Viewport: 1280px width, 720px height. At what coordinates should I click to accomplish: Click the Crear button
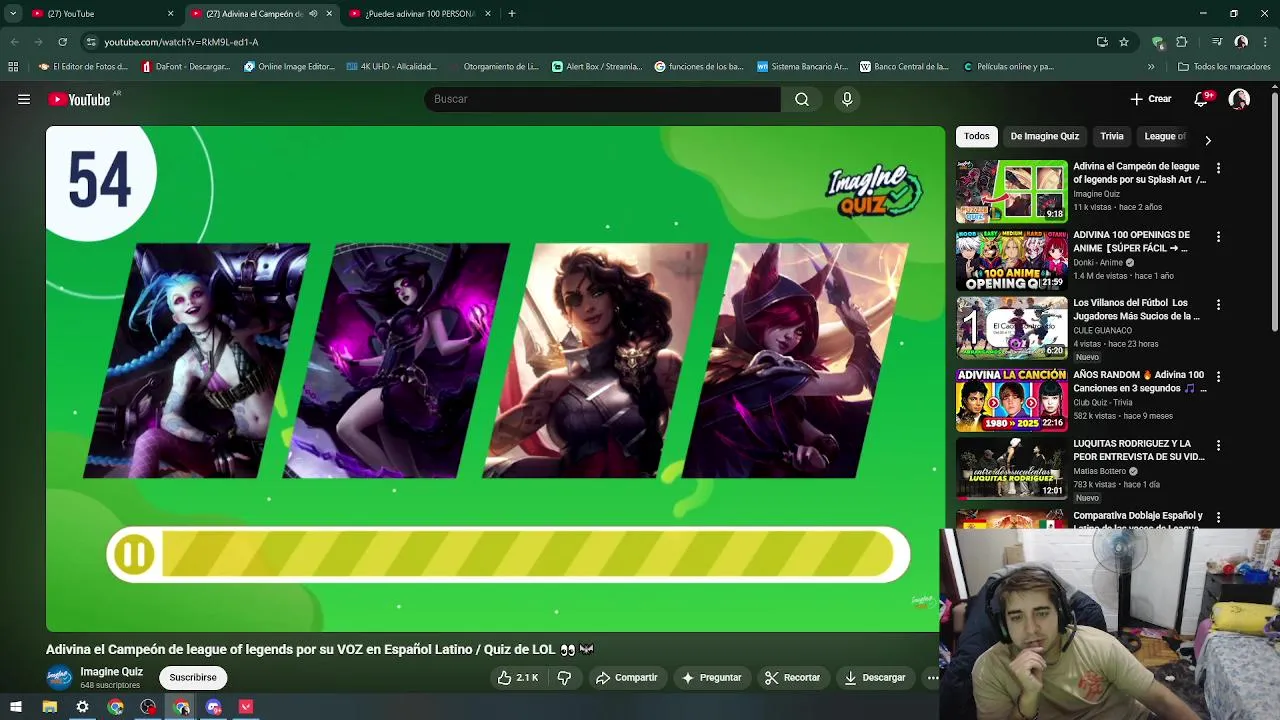[x=1150, y=99]
